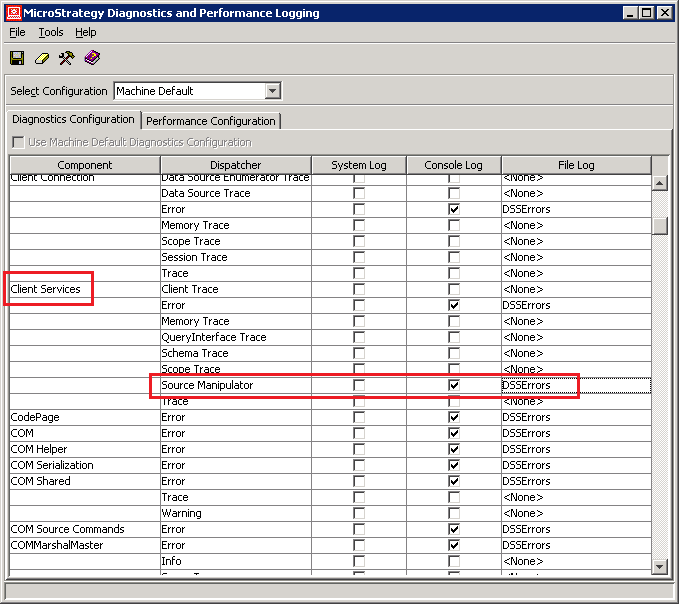679x604 pixels.
Task: Switch to the Performance Configuration tab
Action: [210, 121]
